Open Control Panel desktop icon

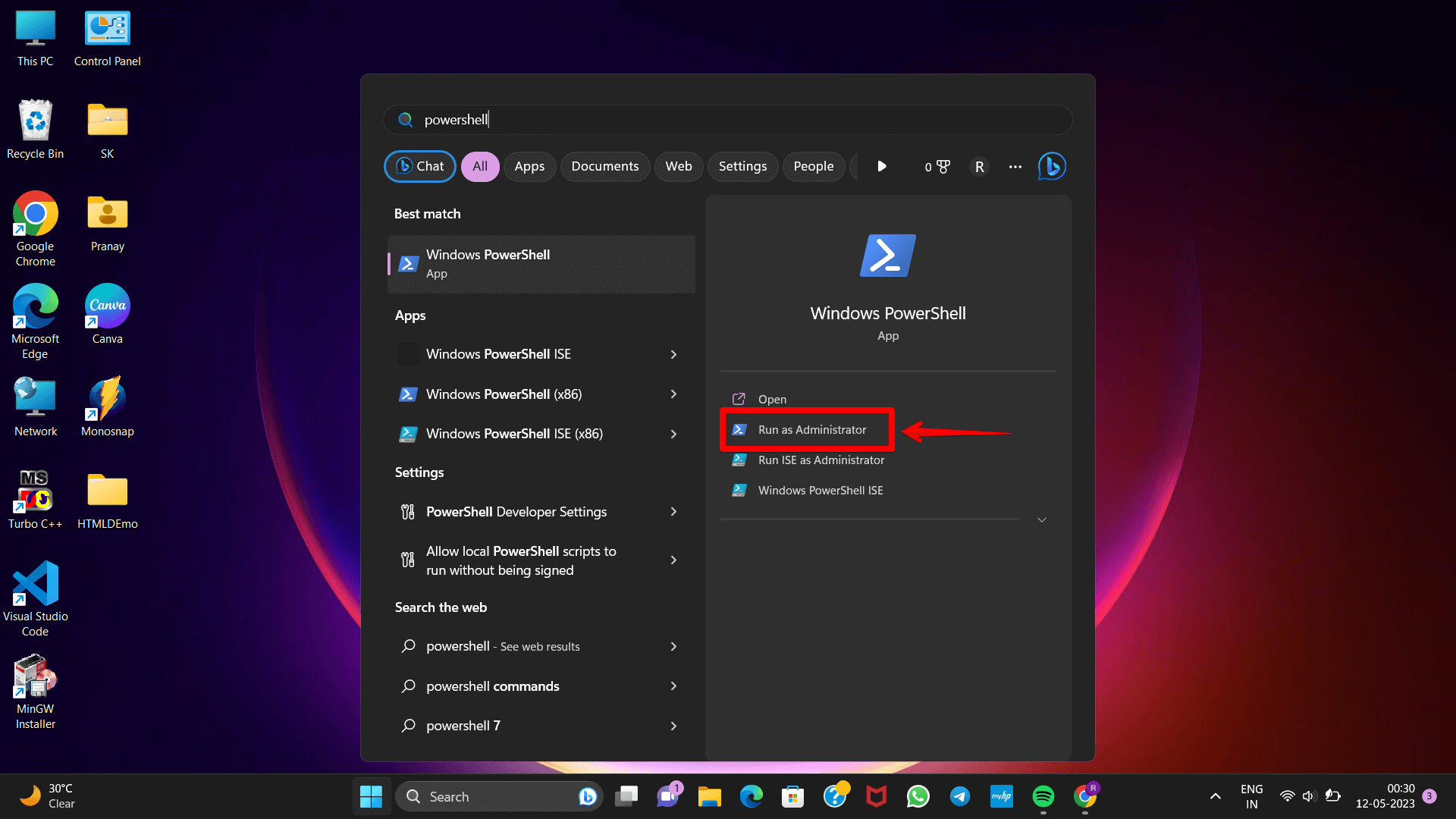click(x=107, y=39)
